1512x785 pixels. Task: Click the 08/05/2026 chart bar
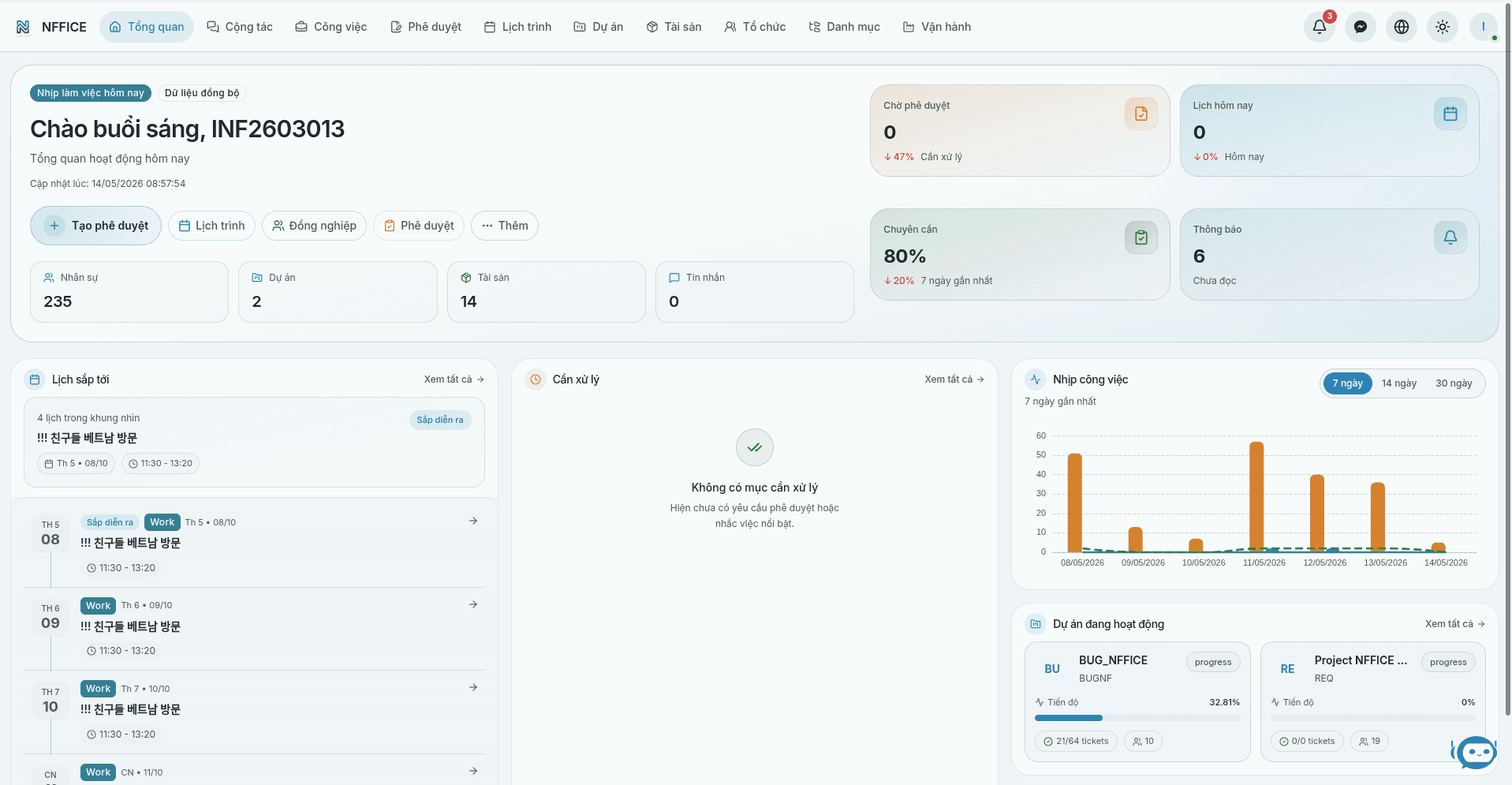1074,503
